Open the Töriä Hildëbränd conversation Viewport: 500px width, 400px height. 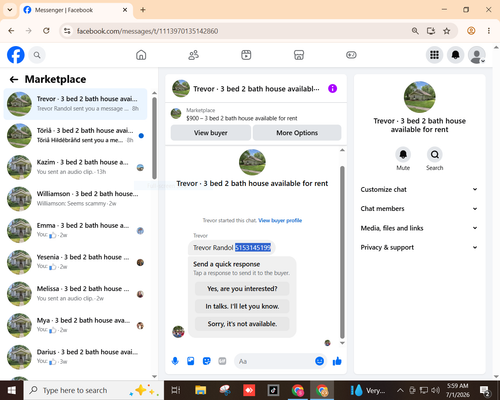pos(75,136)
